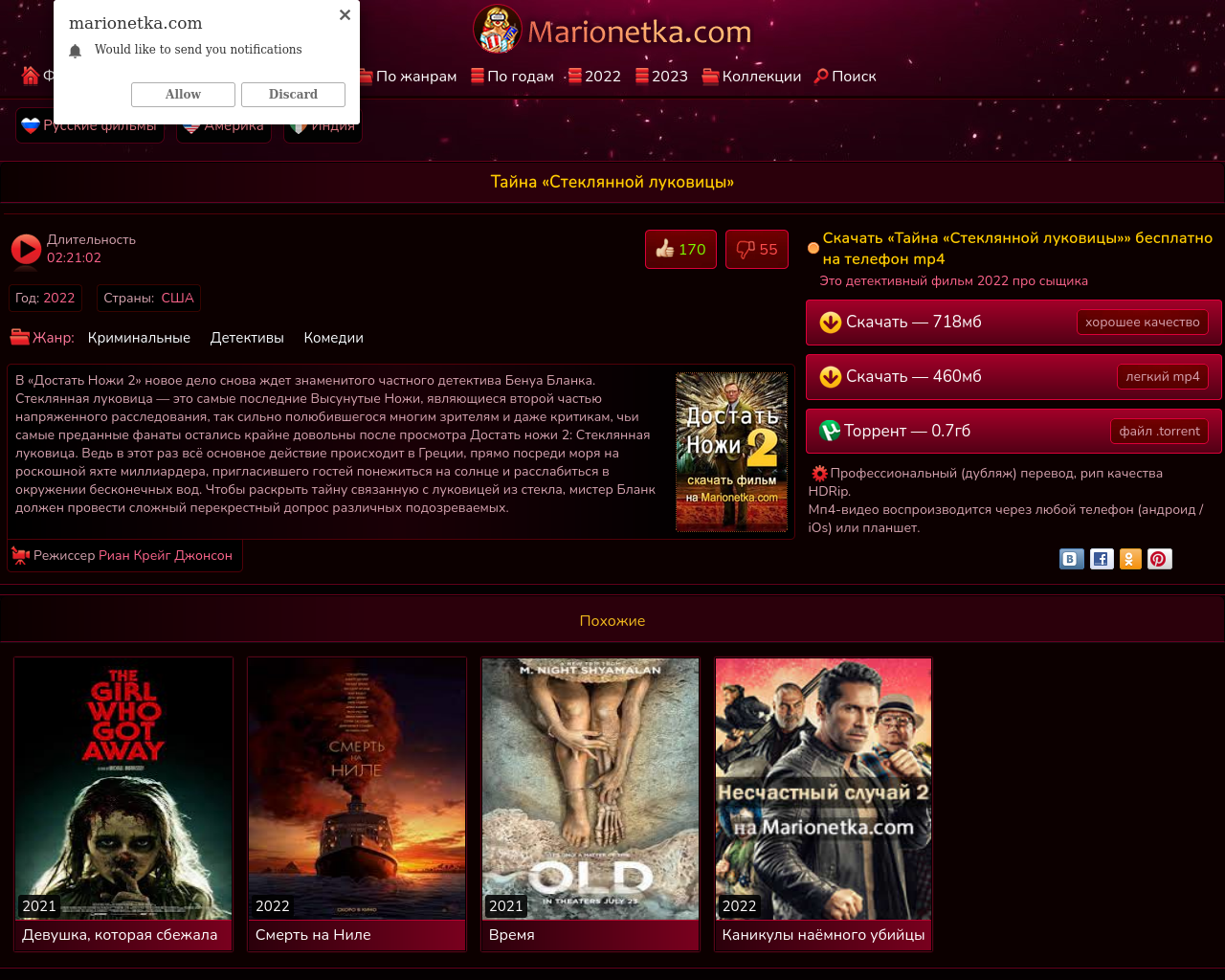Click the хорошее качество label
The width and height of the screenshot is (1225, 980).
1142,323
